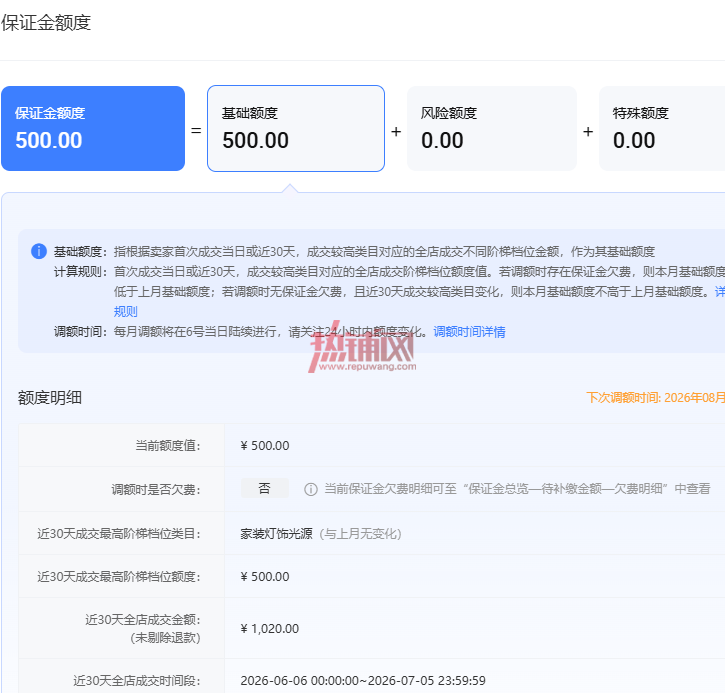Click the 热铺网 watermark logo
The image size is (725, 693).
point(362,347)
